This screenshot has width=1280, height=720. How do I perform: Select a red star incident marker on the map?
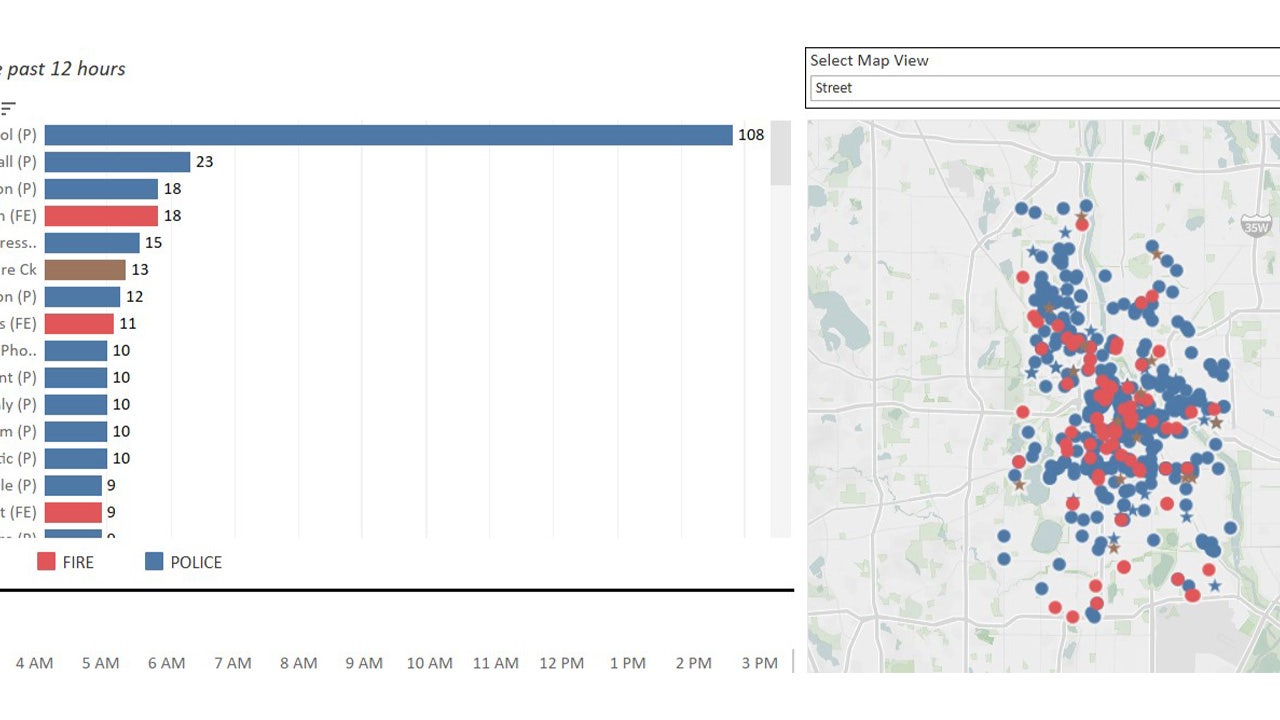(x=1073, y=496)
